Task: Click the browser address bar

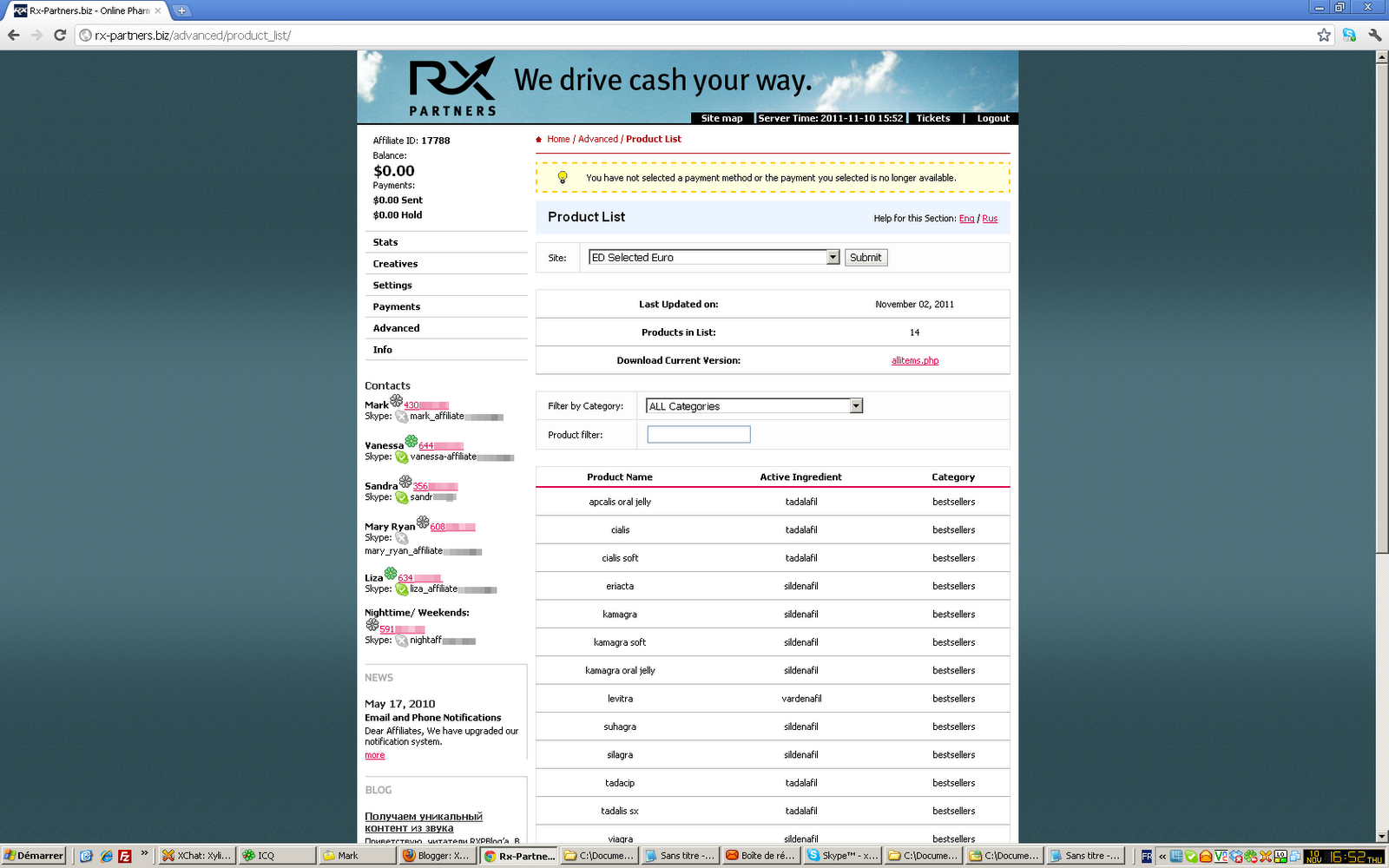Action: point(694,36)
